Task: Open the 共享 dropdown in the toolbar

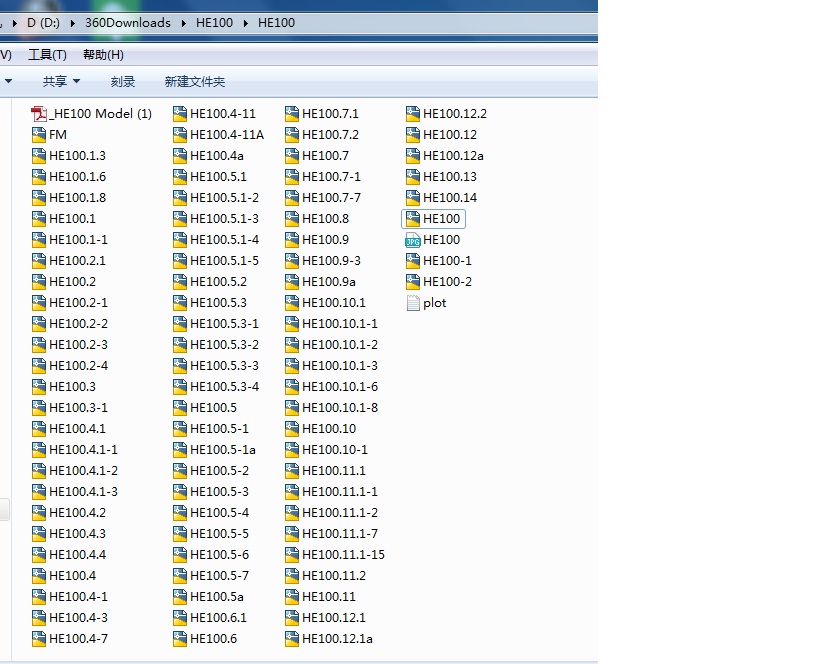Action: click(x=61, y=82)
